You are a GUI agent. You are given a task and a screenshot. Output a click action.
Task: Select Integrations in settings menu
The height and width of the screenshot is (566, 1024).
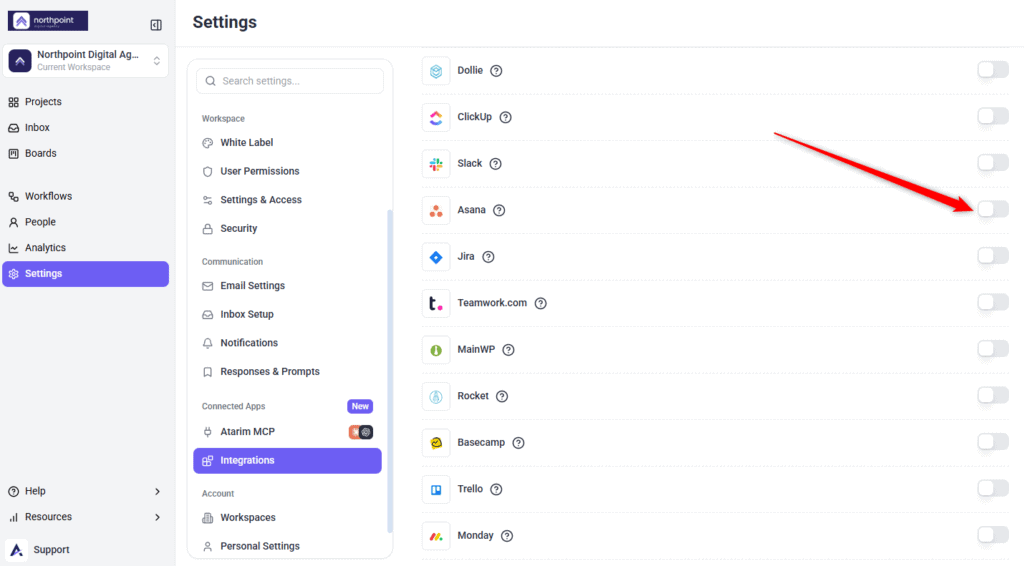[287, 461]
